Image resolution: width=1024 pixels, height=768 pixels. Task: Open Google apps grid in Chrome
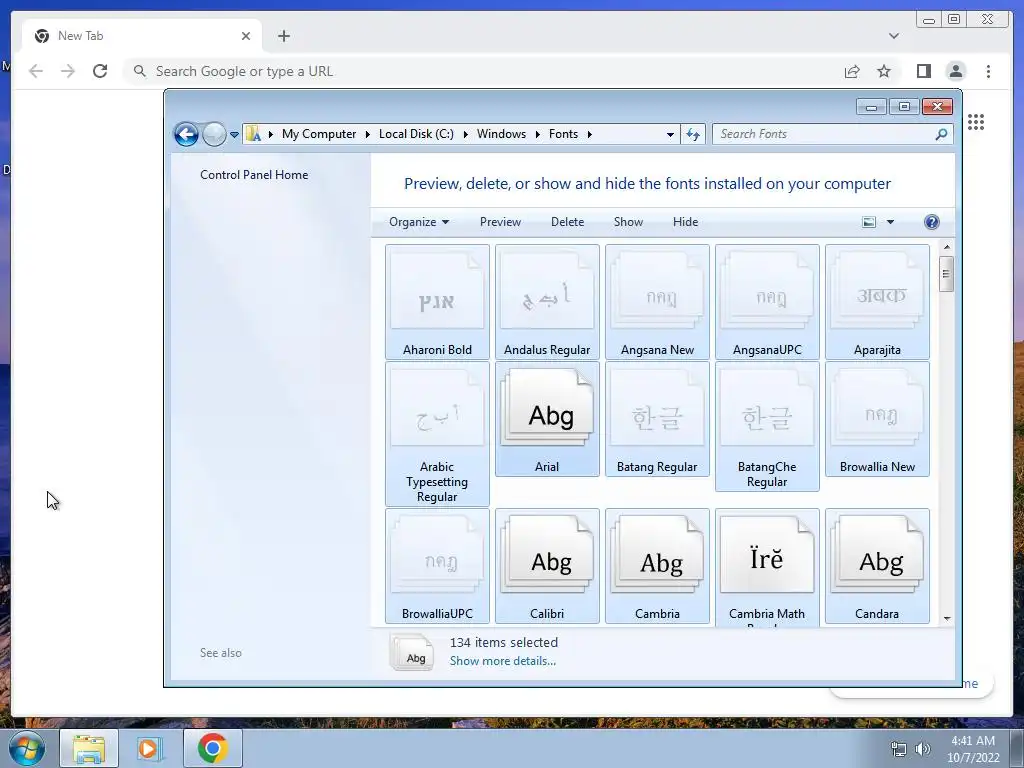976,122
